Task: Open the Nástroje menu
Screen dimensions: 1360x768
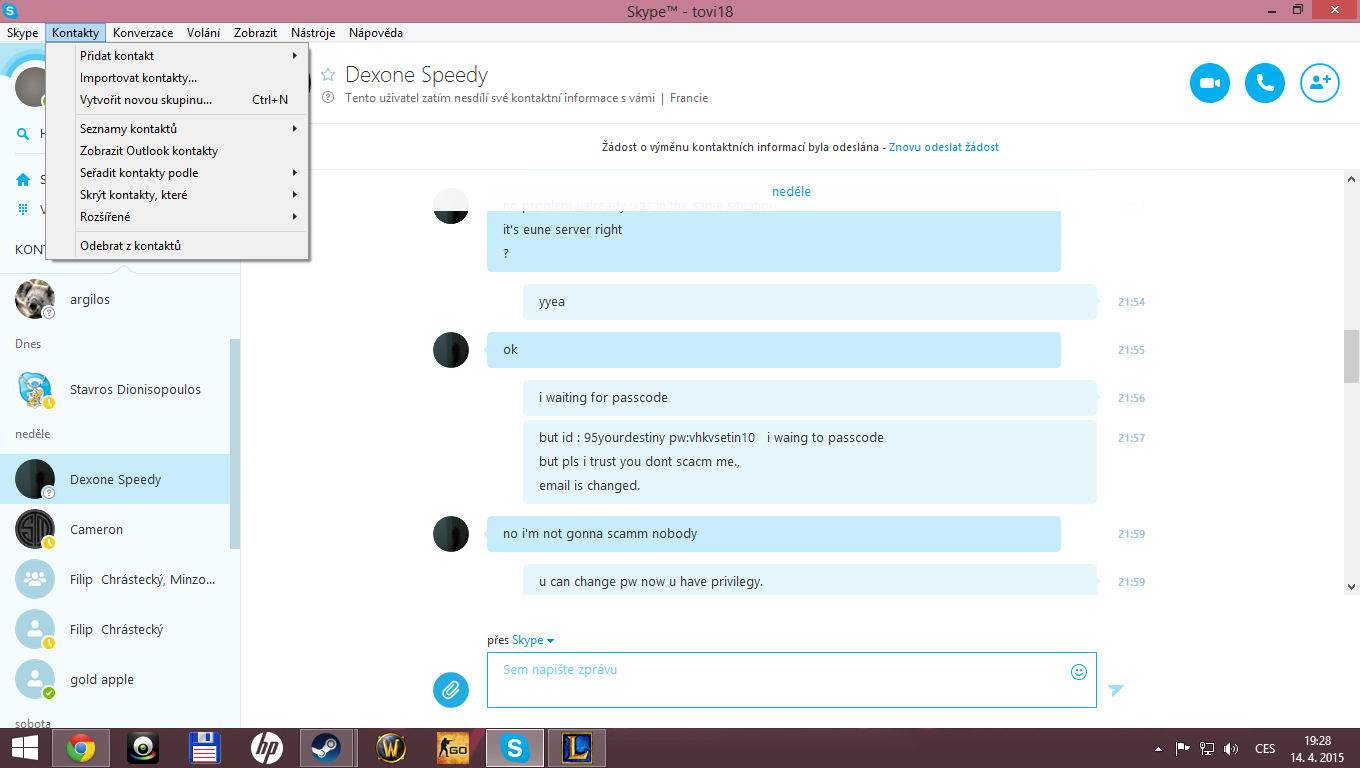Action: tap(313, 33)
